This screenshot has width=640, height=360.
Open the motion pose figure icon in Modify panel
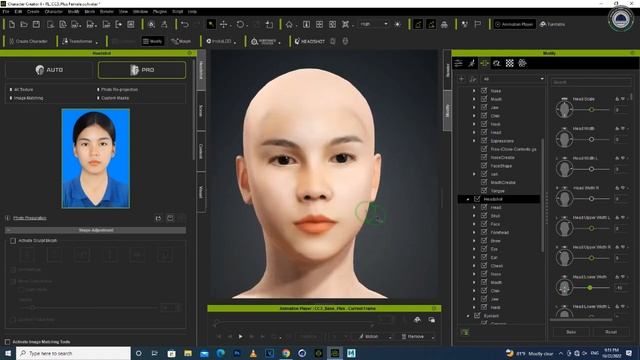pos(471,63)
